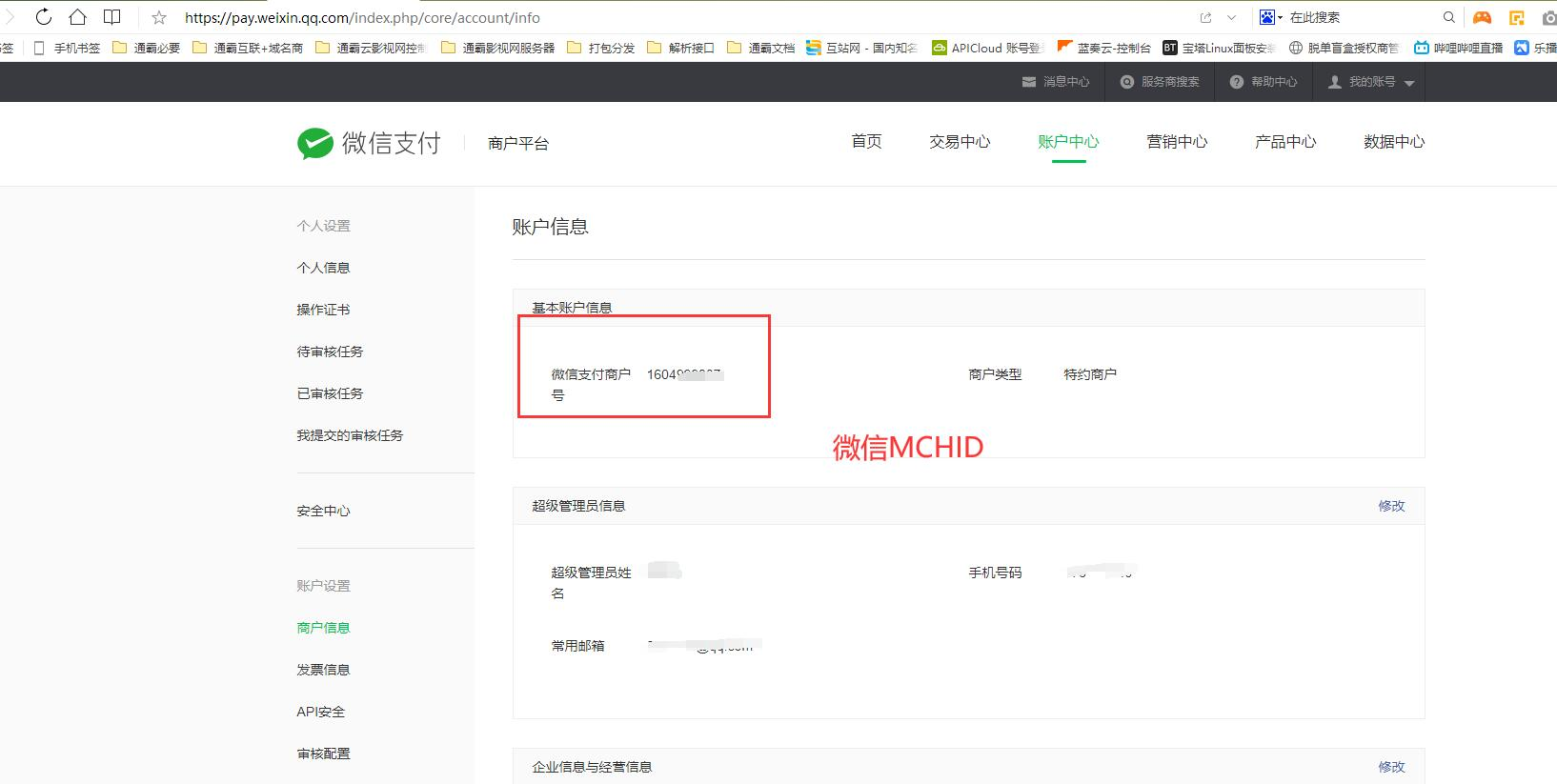This screenshot has height=784, width=1557.
Task: Open the 通霸影视网服务器 bookmark folder
Action: [x=497, y=48]
